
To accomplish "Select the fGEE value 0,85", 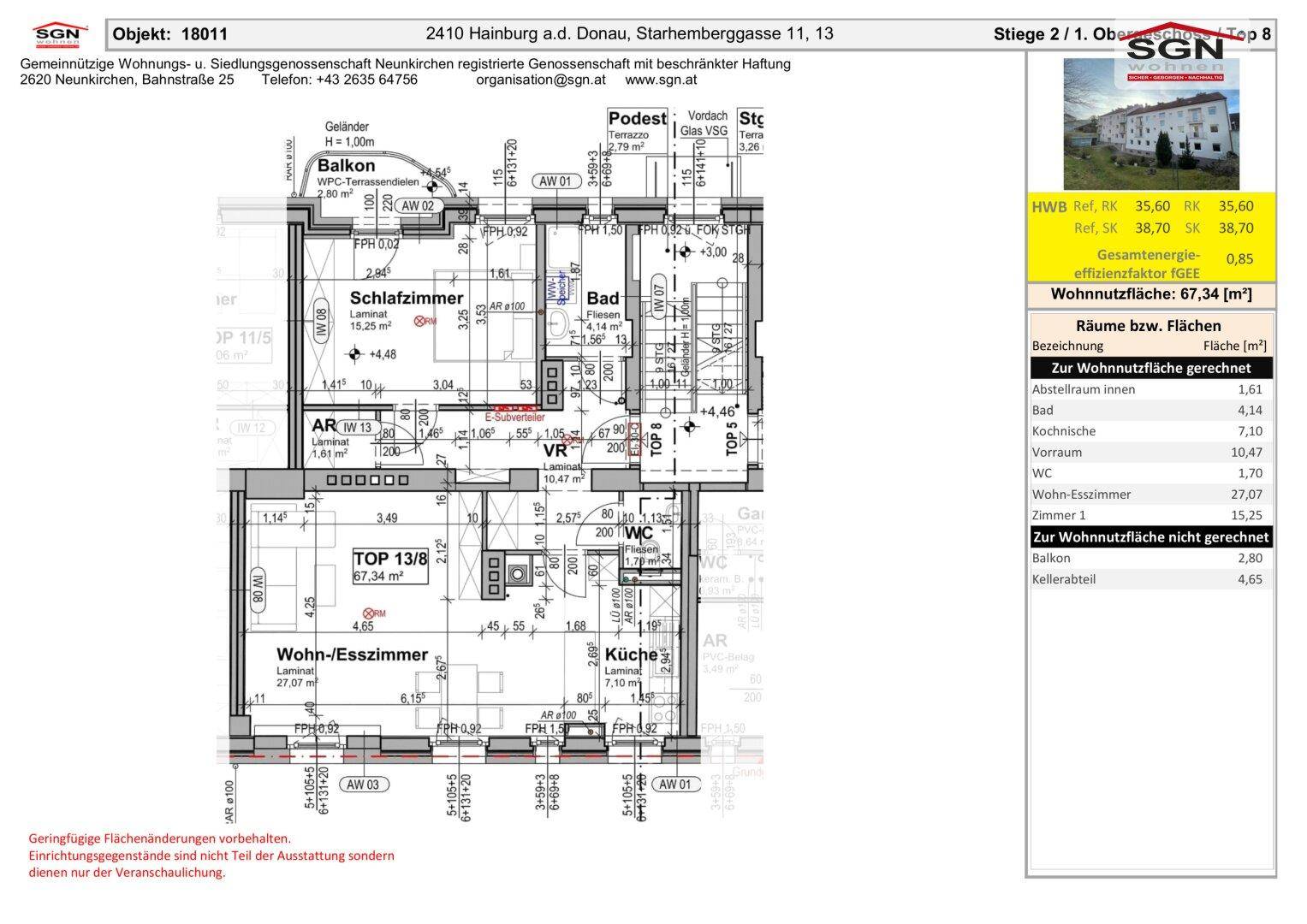I will [1239, 258].
